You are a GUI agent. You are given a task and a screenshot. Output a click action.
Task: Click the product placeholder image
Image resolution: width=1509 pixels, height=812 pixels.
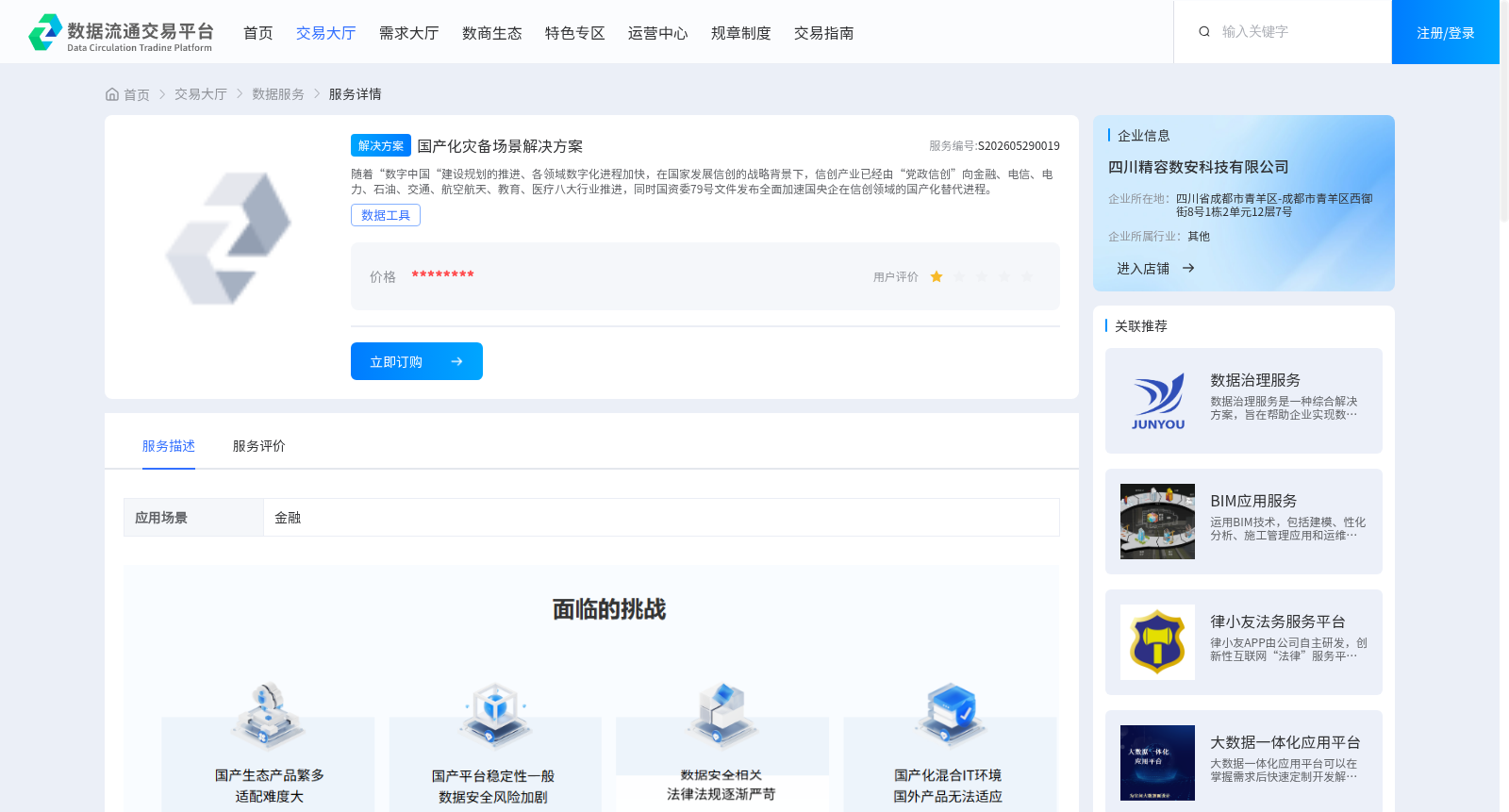pyautogui.click(x=227, y=239)
